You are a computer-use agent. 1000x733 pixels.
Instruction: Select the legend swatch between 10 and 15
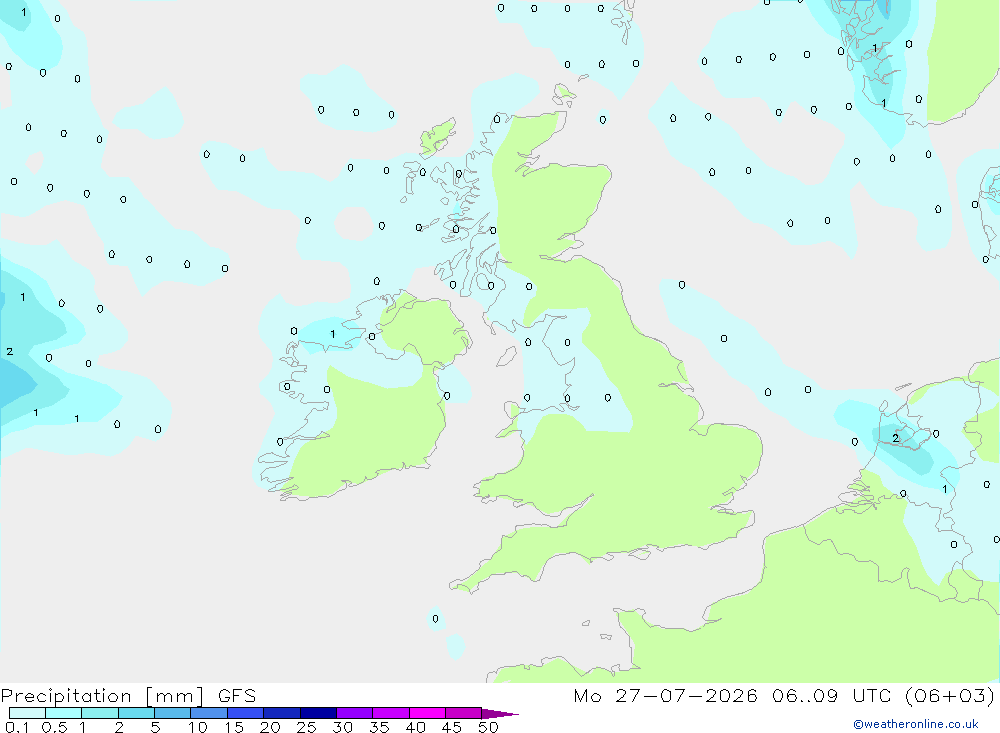coord(209,713)
